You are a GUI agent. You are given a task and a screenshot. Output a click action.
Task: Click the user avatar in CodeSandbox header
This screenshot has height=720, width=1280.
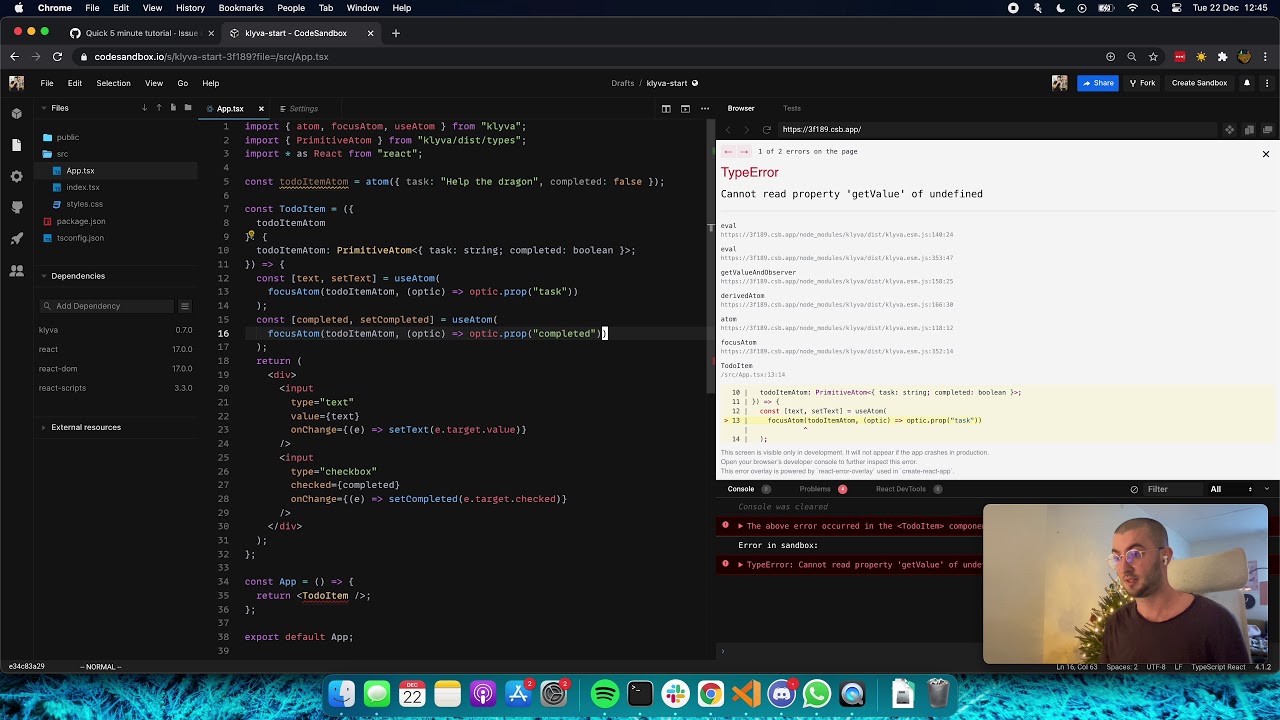(x=1060, y=83)
